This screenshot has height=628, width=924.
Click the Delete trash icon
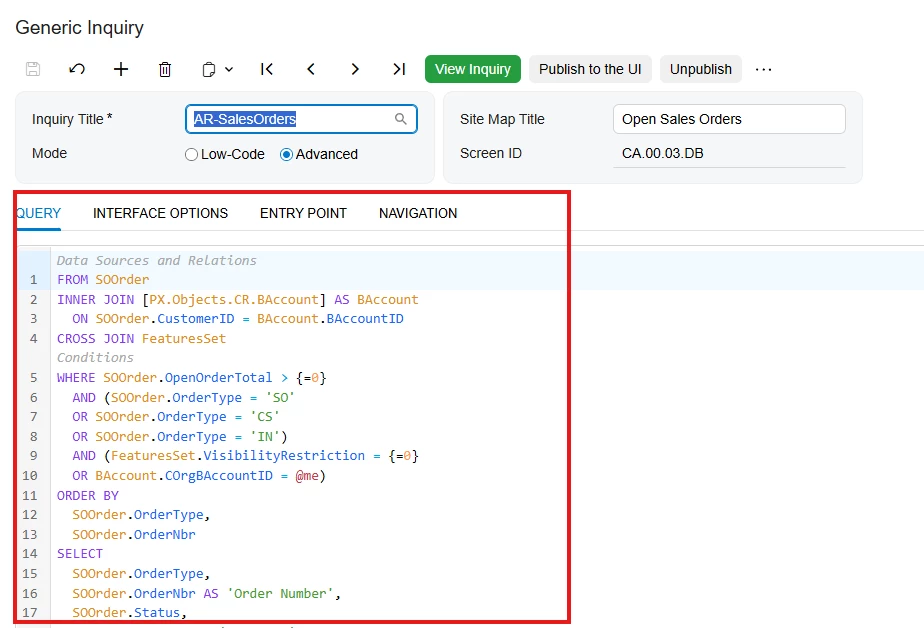click(x=165, y=70)
